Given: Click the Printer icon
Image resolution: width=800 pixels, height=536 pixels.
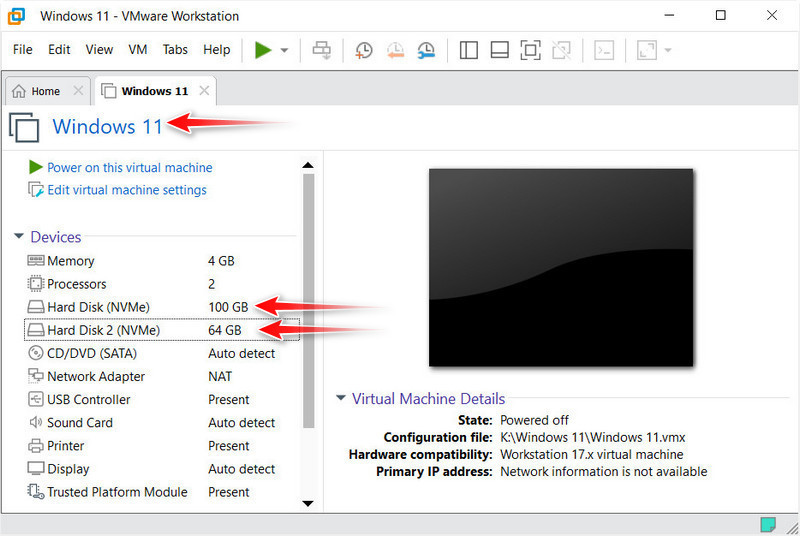Looking at the screenshot, I should 35,446.
